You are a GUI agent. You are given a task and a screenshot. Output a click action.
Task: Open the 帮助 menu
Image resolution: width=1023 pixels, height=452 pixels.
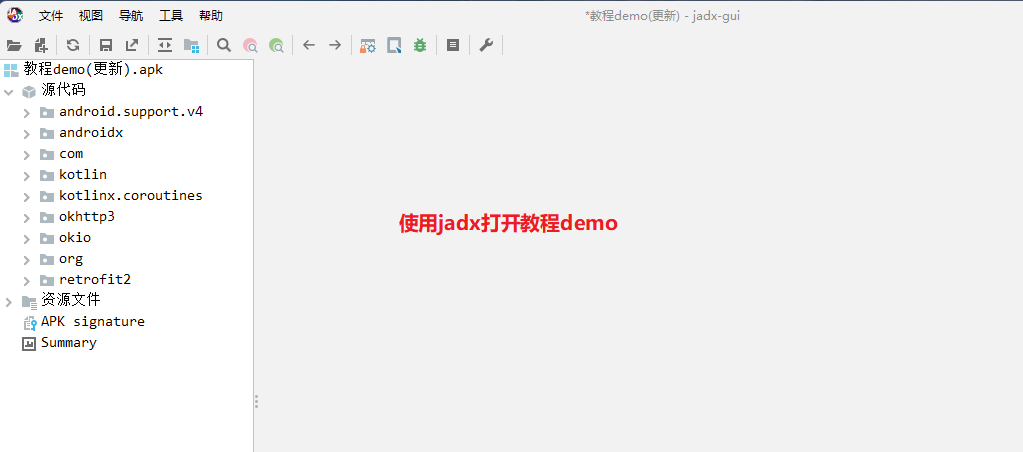(x=211, y=16)
